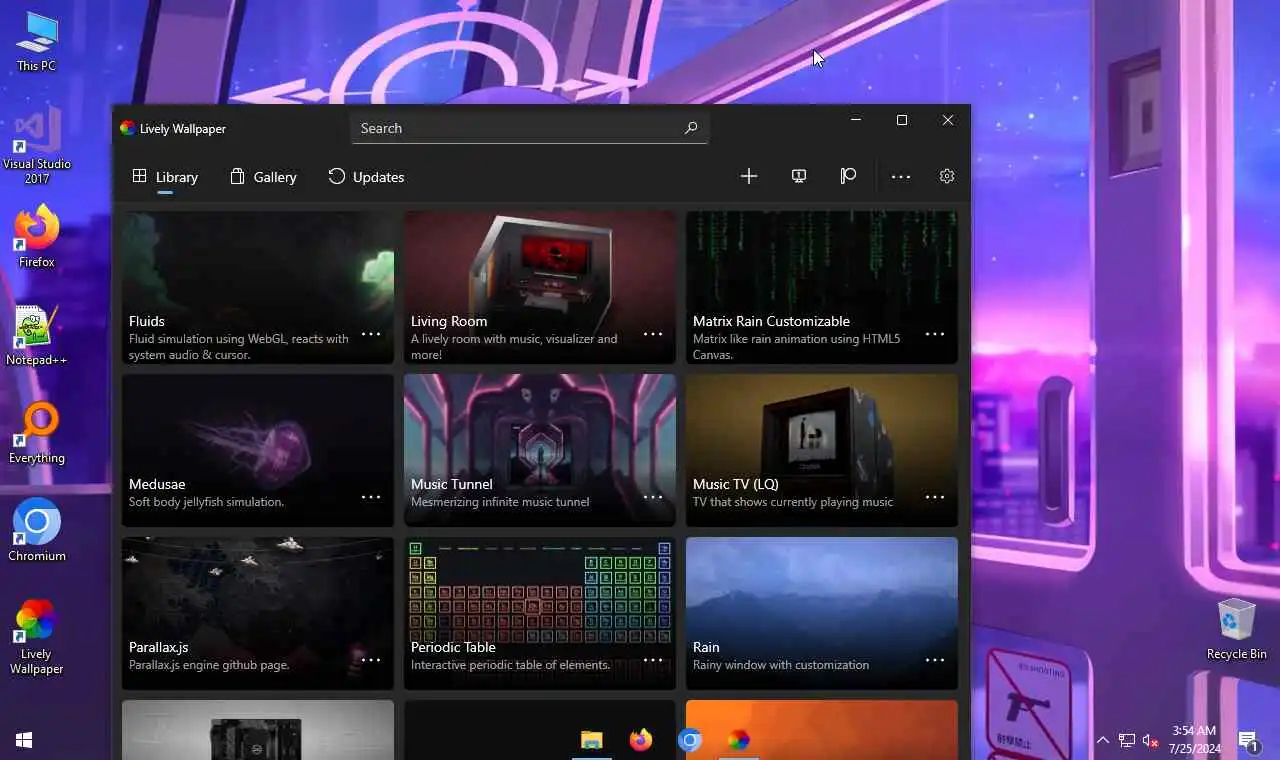Open Chromium from the taskbar
The height and width of the screenshot is (760, 1280).
[x=690, y=740]
